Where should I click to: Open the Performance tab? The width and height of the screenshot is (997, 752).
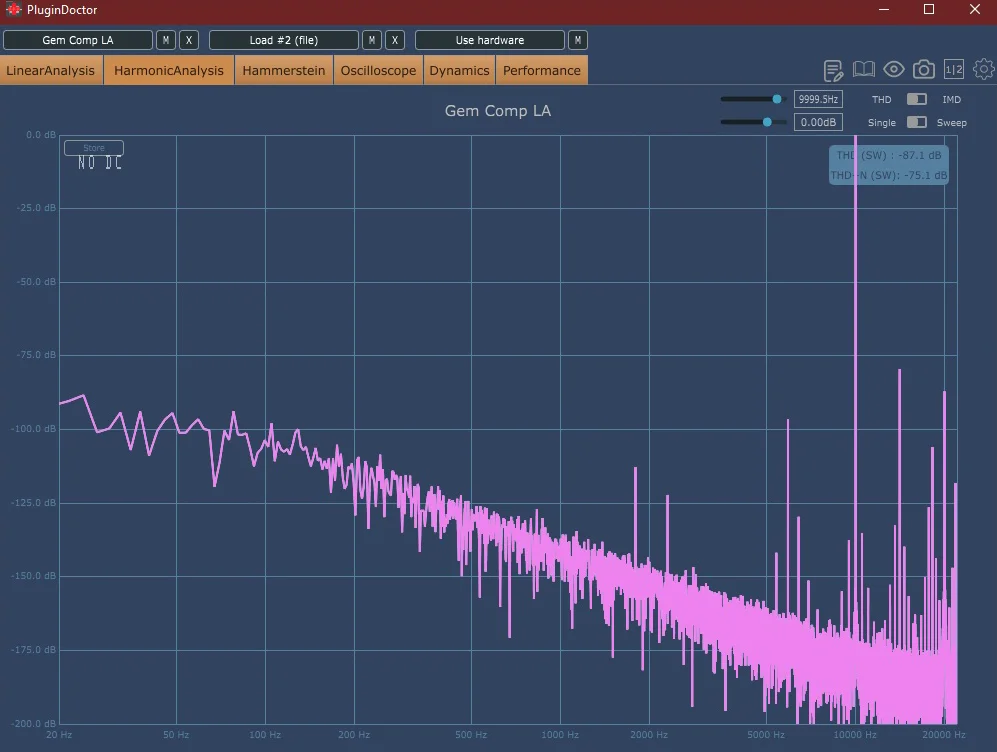click(x=542, y=71)
